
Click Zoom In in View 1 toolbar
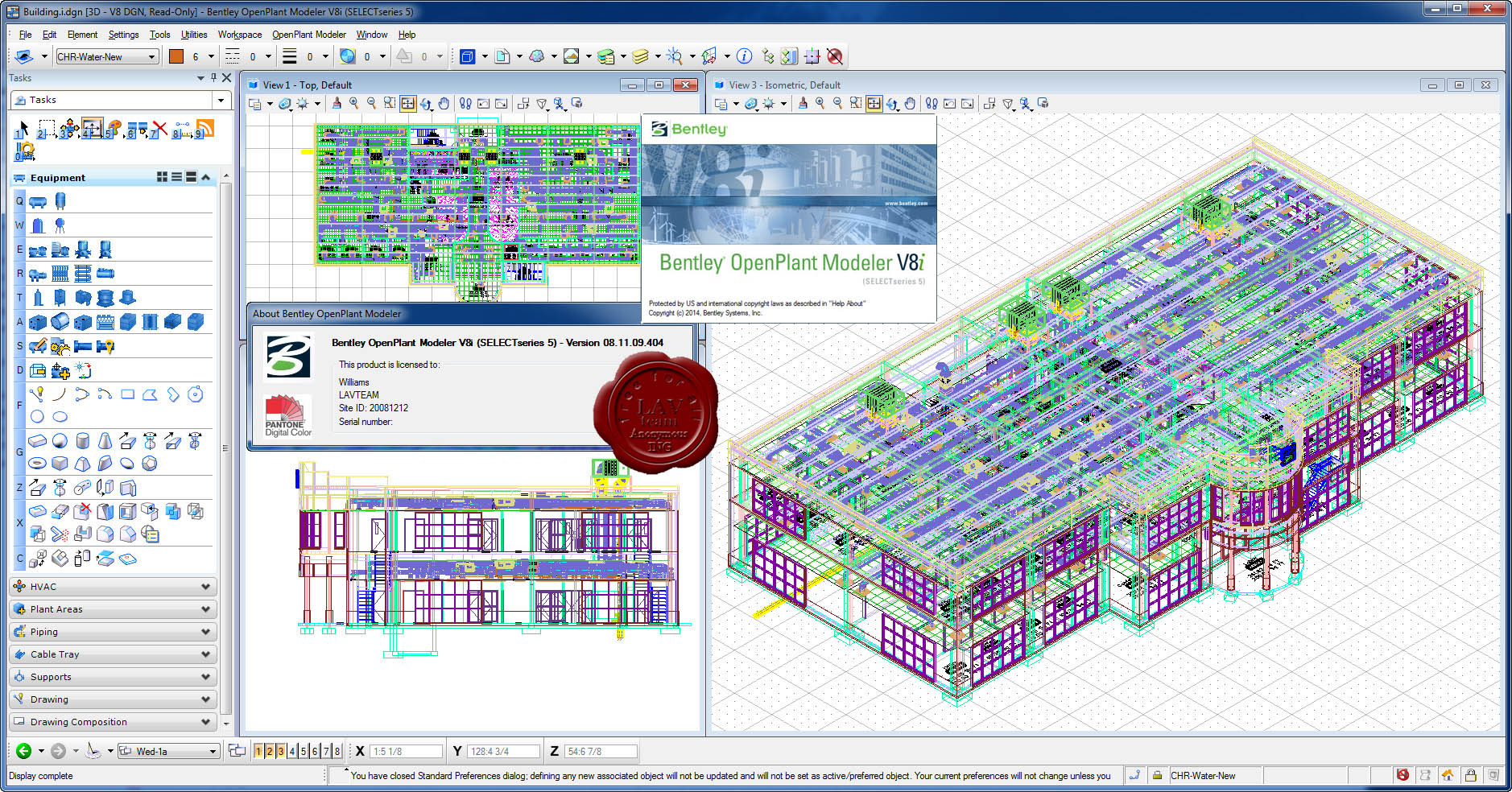tap(353, 103)
